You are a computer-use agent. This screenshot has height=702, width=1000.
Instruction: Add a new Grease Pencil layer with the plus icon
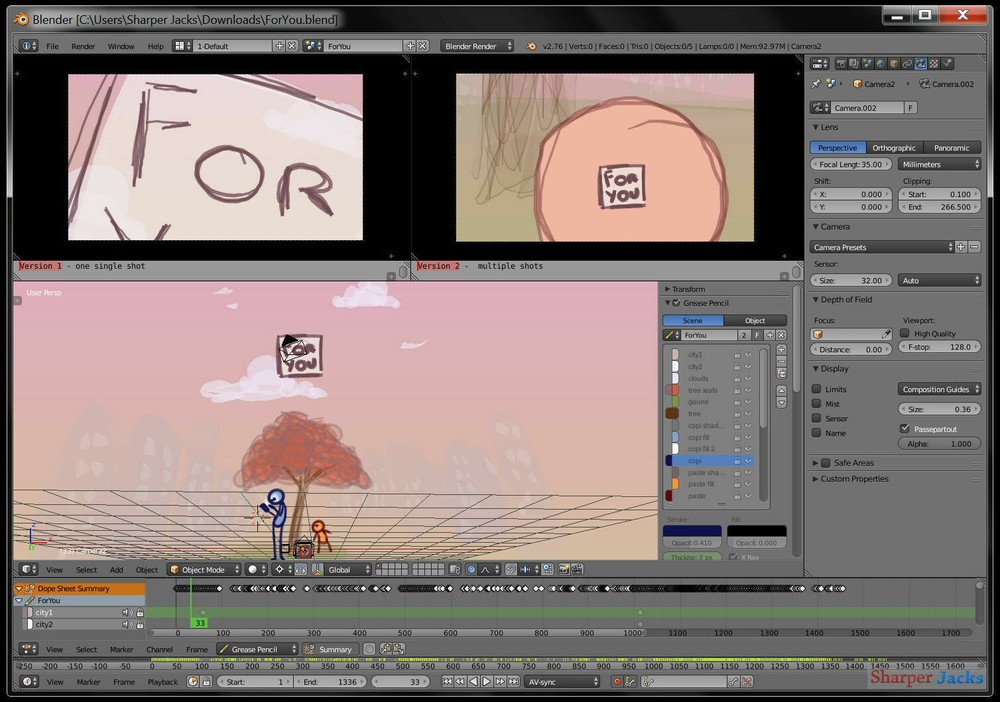[782, 350]
